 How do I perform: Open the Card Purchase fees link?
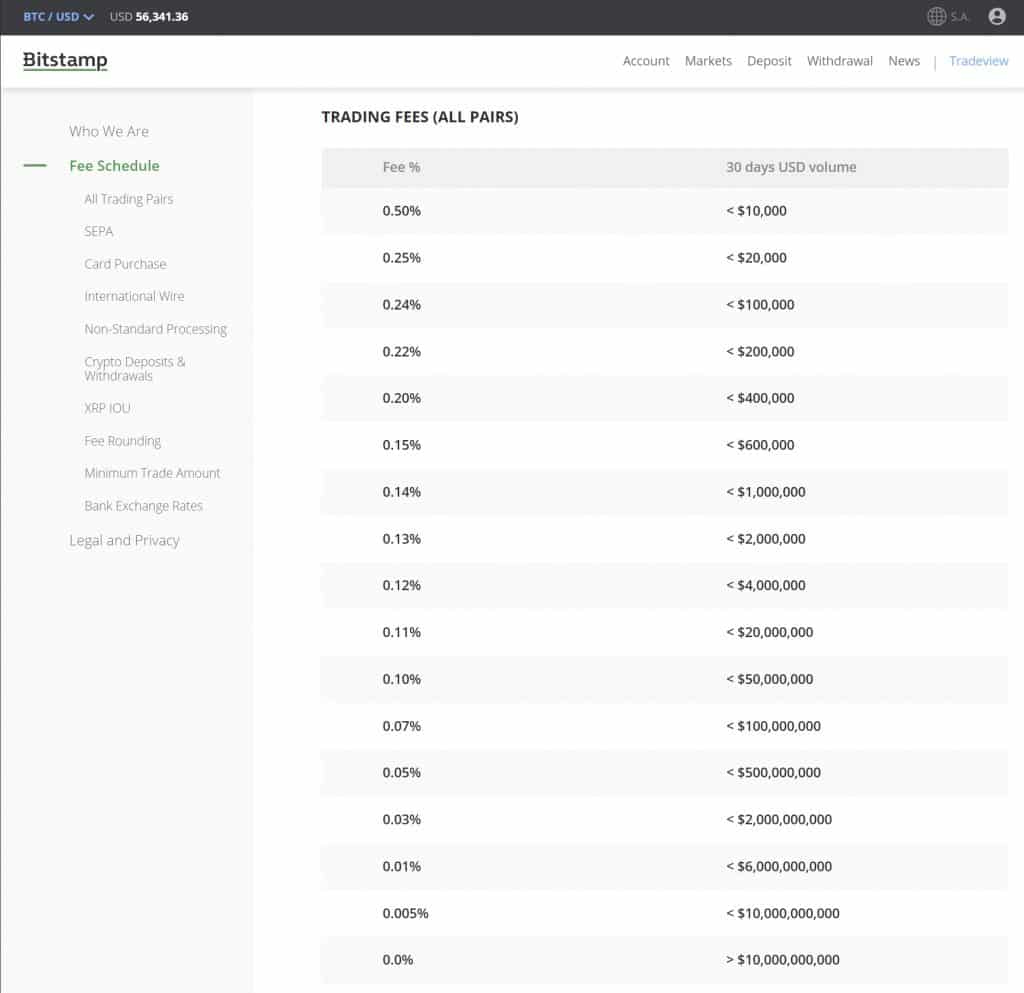tap(125, 263)
